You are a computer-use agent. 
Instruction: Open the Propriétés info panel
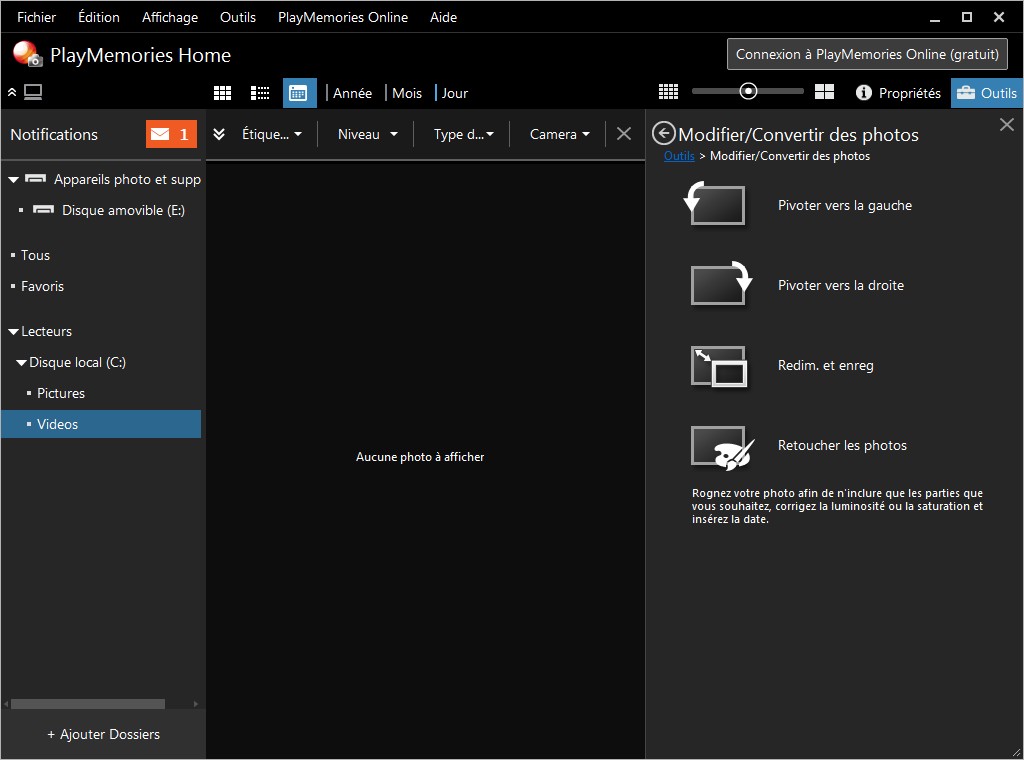pos(898,93)
